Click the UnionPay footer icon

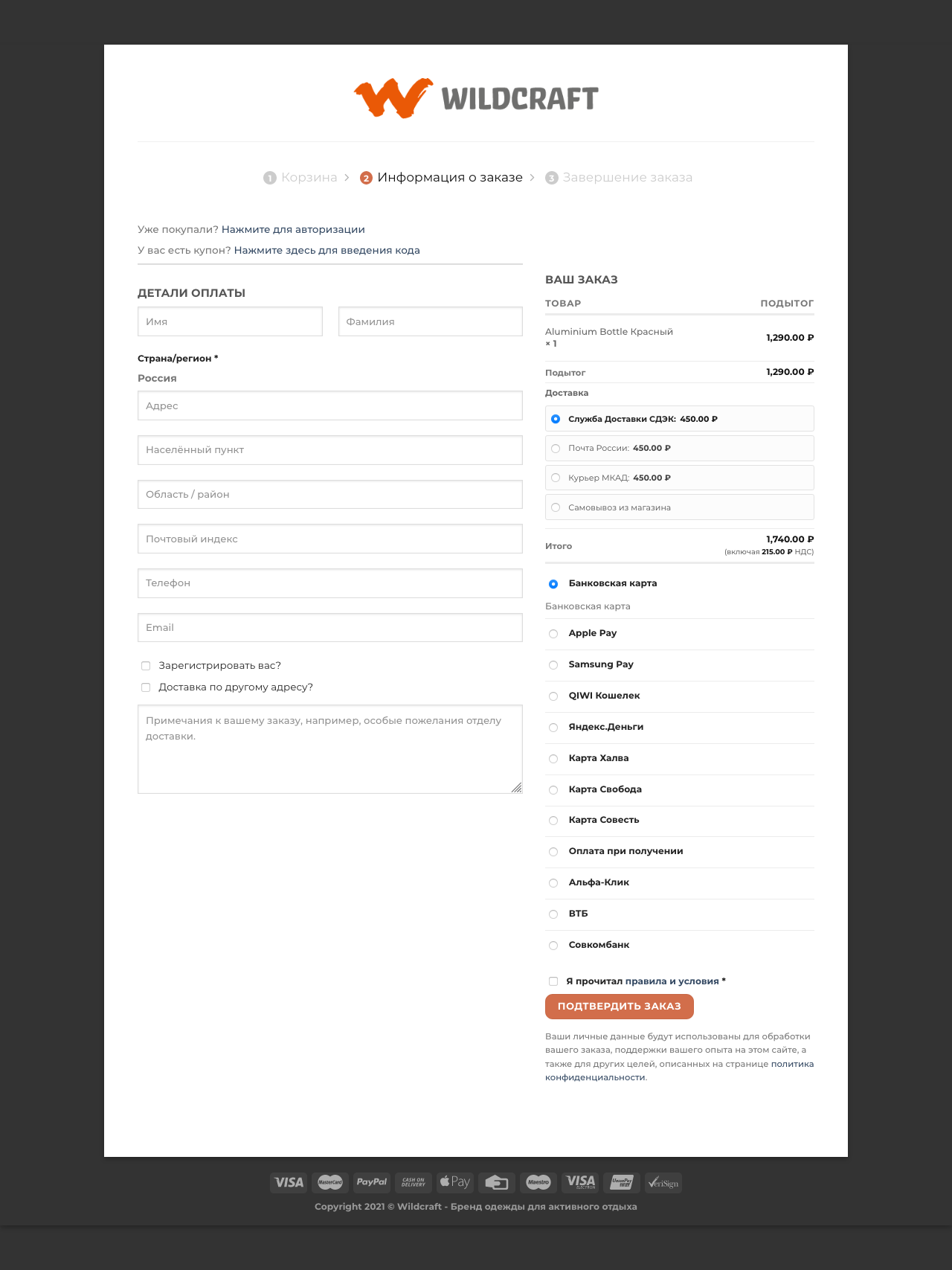tap(621, 1182)
